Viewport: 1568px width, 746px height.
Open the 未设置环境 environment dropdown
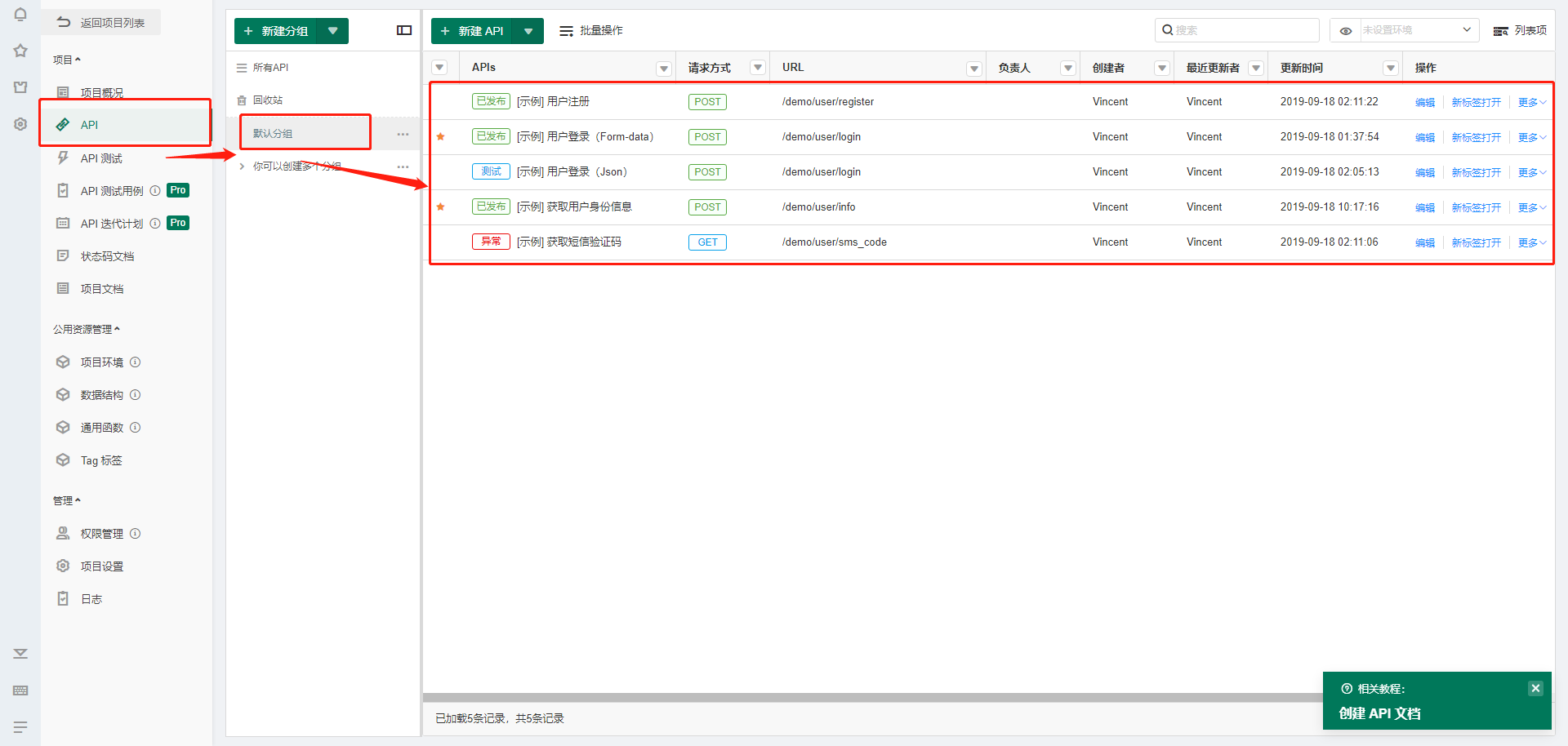pyautogui.click(x=1420, y=30)
